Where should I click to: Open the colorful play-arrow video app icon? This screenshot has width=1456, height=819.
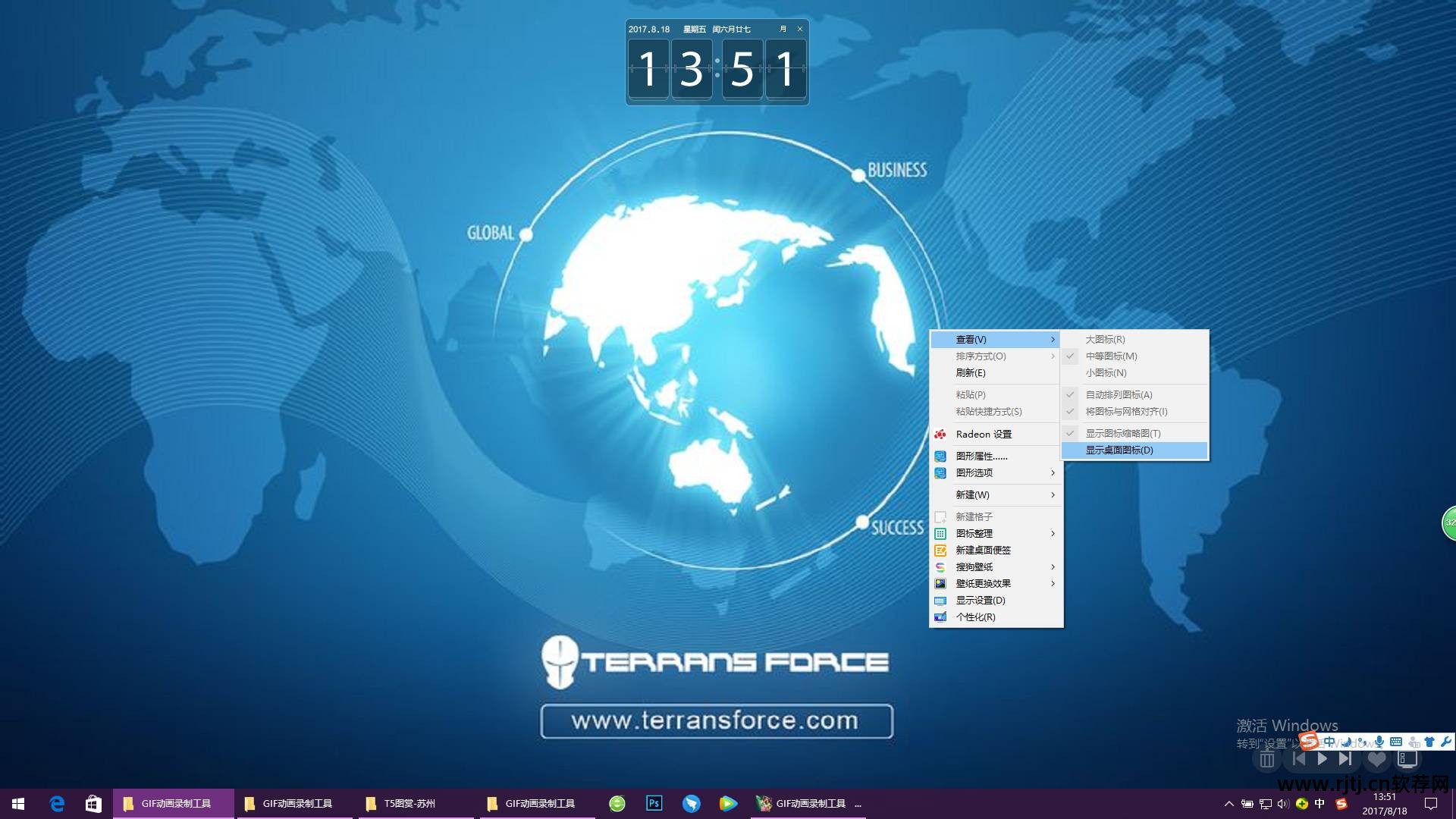coord(728,803)
